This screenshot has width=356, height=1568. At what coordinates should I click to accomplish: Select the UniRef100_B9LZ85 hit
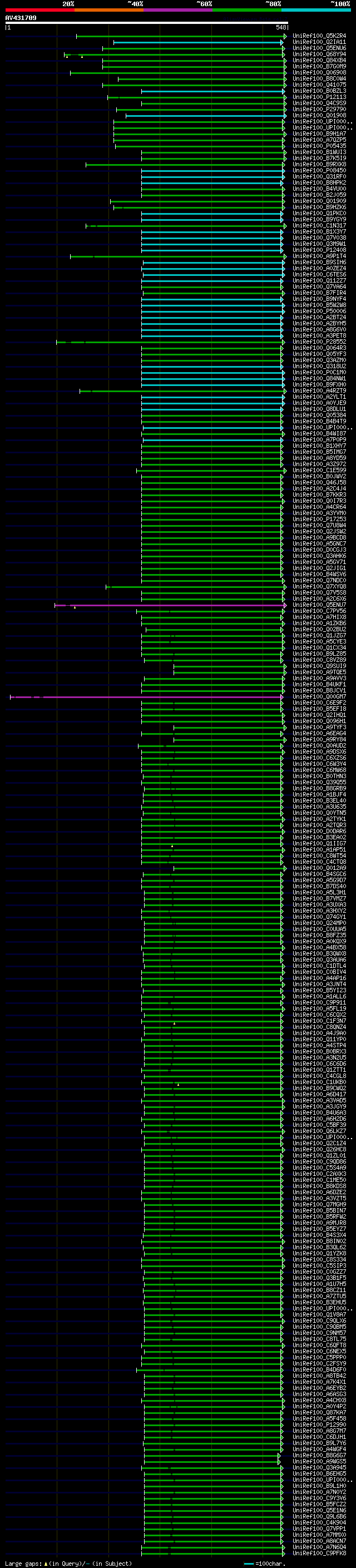coord(319,654)
